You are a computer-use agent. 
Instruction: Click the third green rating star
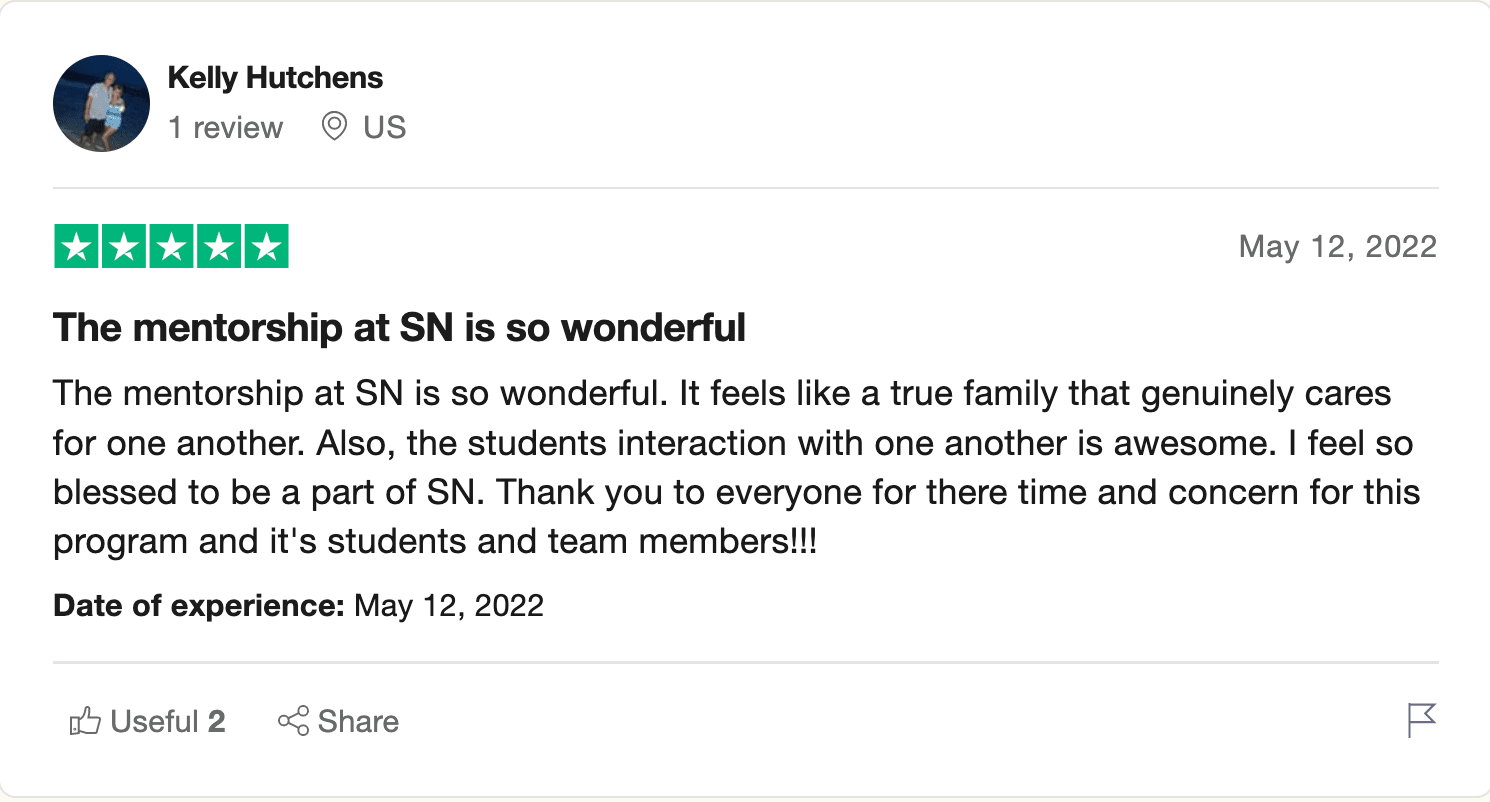[171, 247]
